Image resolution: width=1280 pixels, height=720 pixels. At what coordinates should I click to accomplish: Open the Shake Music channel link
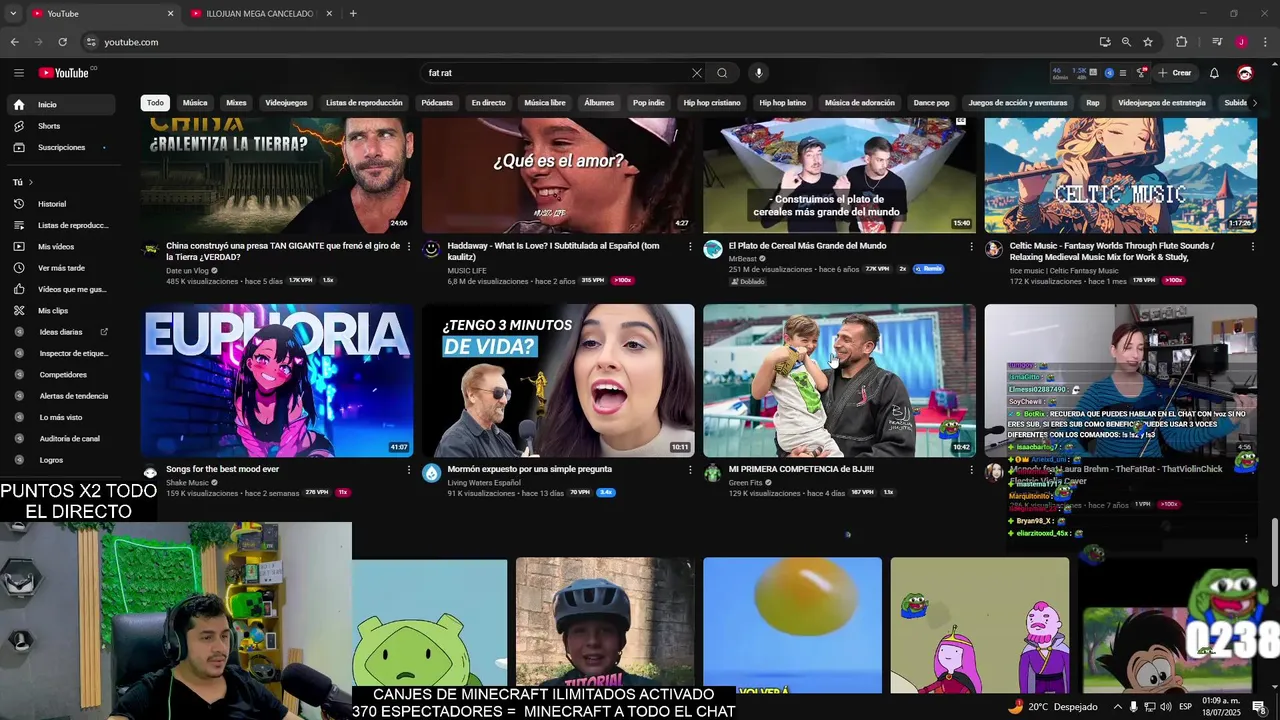(x=188, y=482)
